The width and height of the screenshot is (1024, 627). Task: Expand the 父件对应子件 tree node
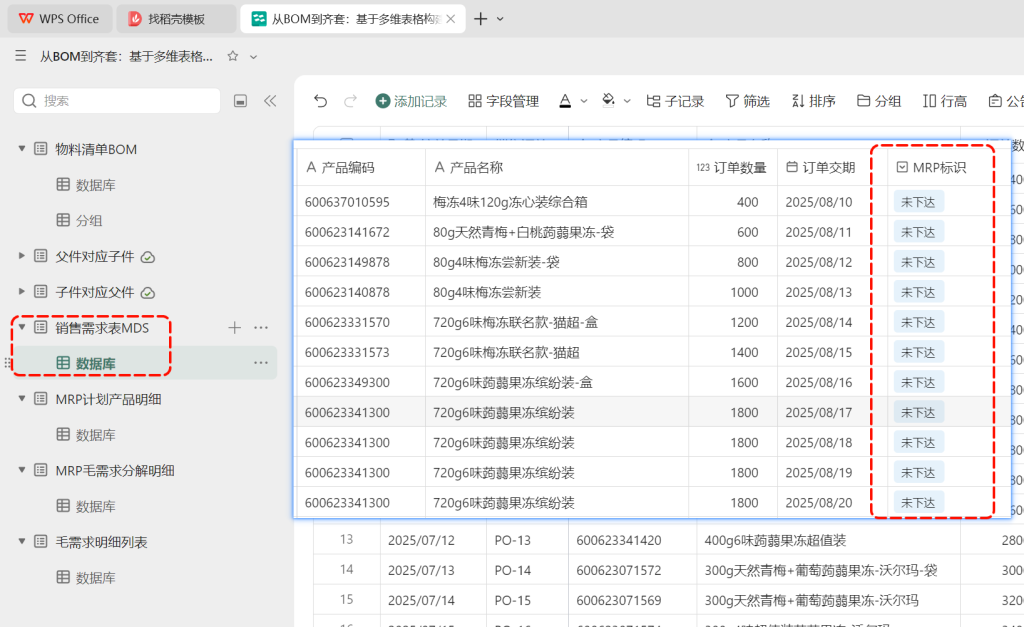click(22, 256)
